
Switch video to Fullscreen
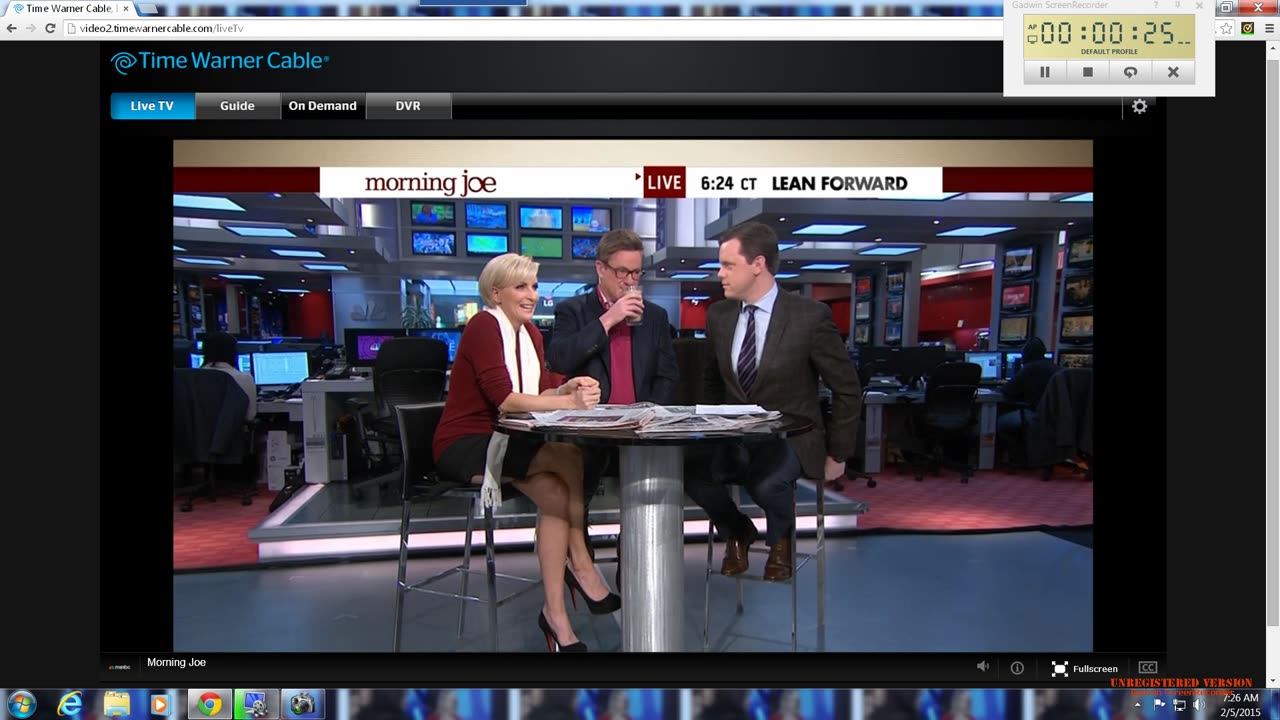pos(1085,668)
